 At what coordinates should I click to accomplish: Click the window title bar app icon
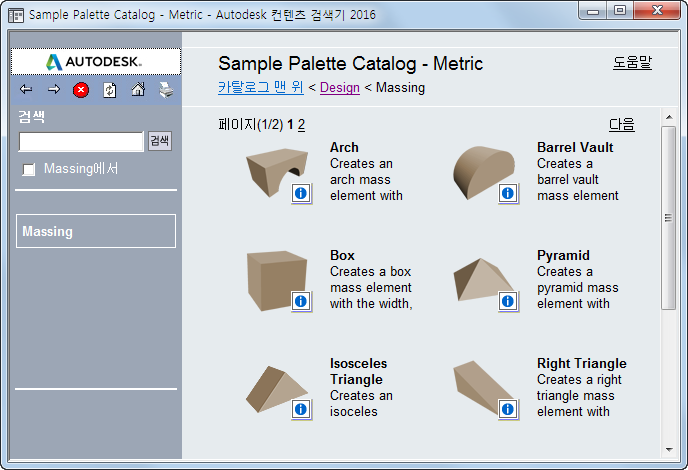tap(16, 15)
